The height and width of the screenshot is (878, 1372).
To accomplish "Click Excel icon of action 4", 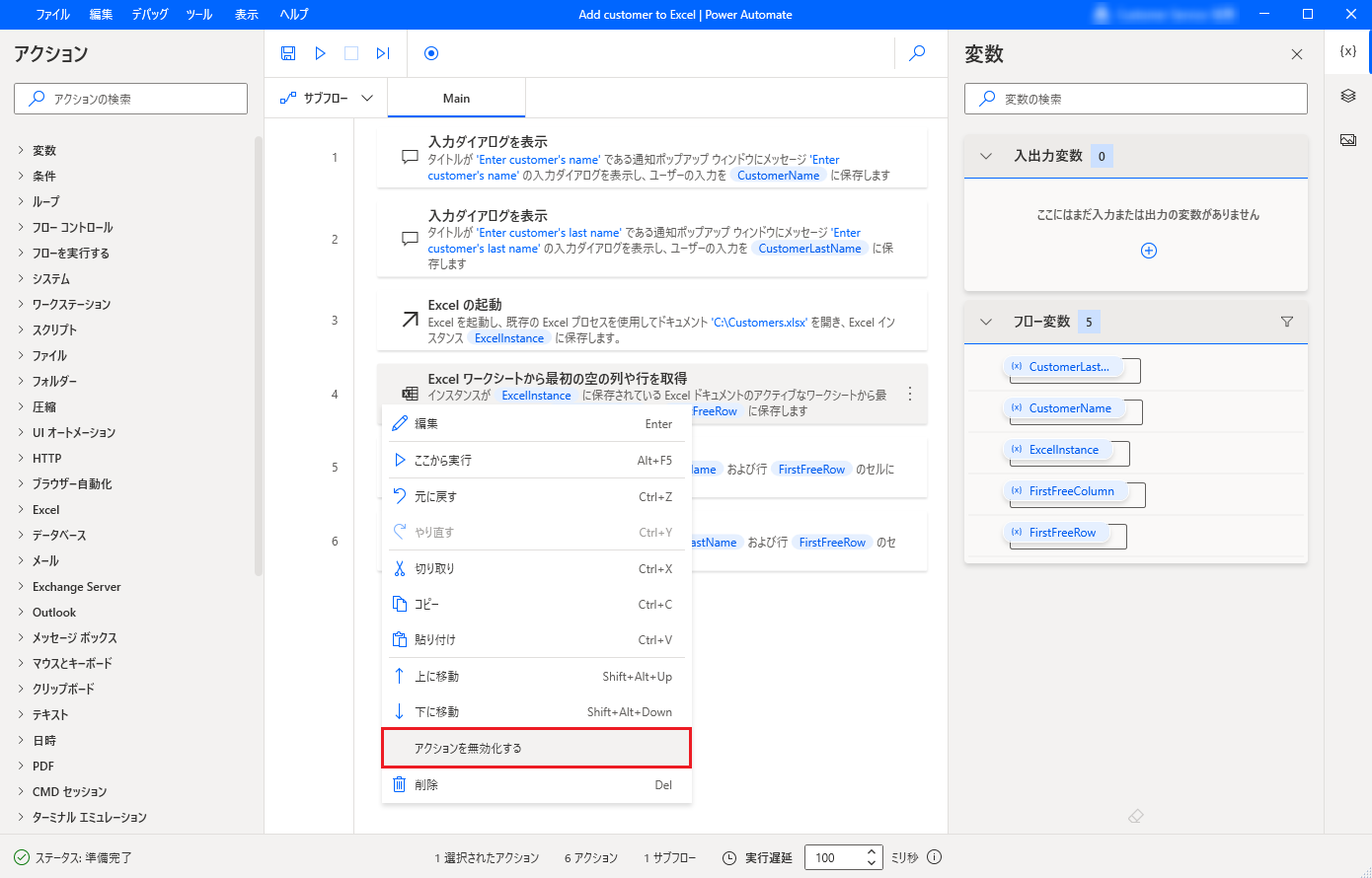I will click(411, 394).
